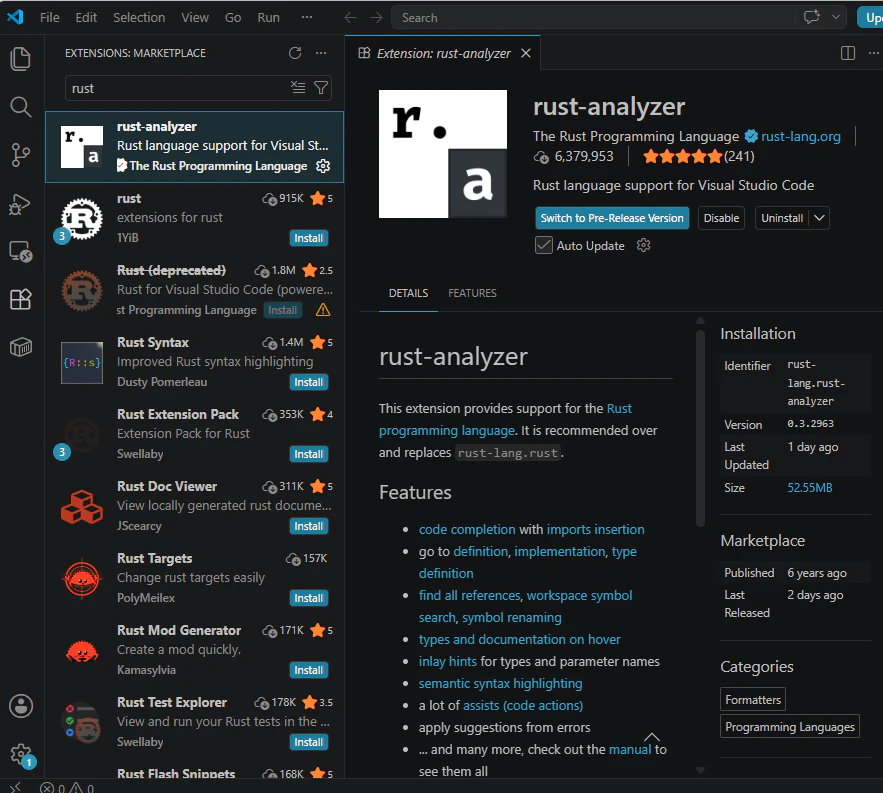Close the rust-analyzer extension tab
This screenshot has width=883, height=793.
click(x=525, y=53)
